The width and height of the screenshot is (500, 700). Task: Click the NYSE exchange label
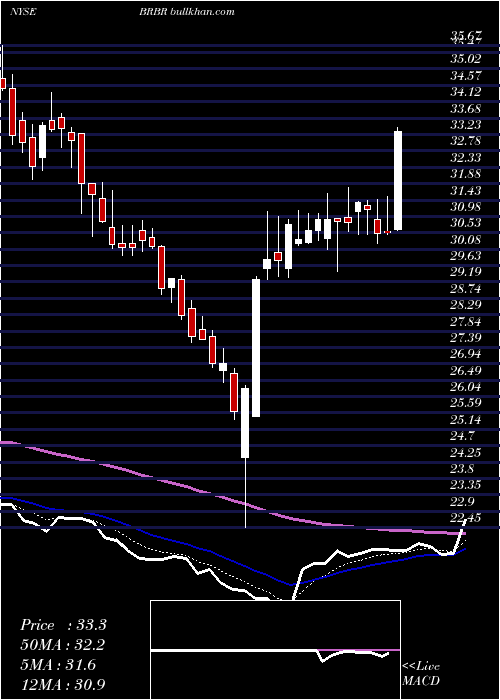23,12
